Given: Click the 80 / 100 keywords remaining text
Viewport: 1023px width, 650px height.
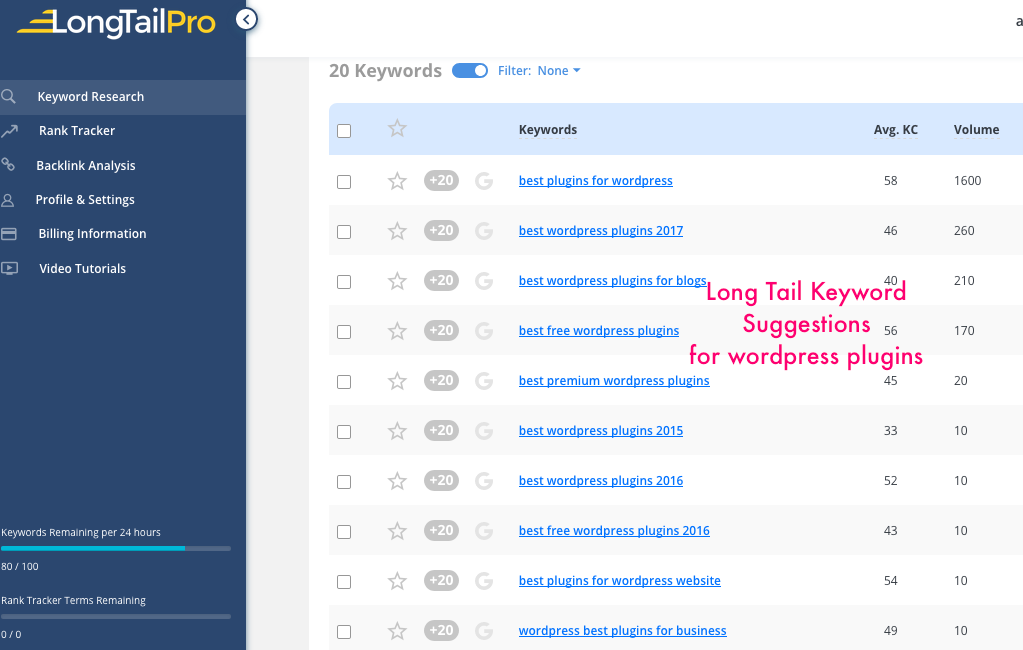Looking at the screenshot, I should click(20, 566).
